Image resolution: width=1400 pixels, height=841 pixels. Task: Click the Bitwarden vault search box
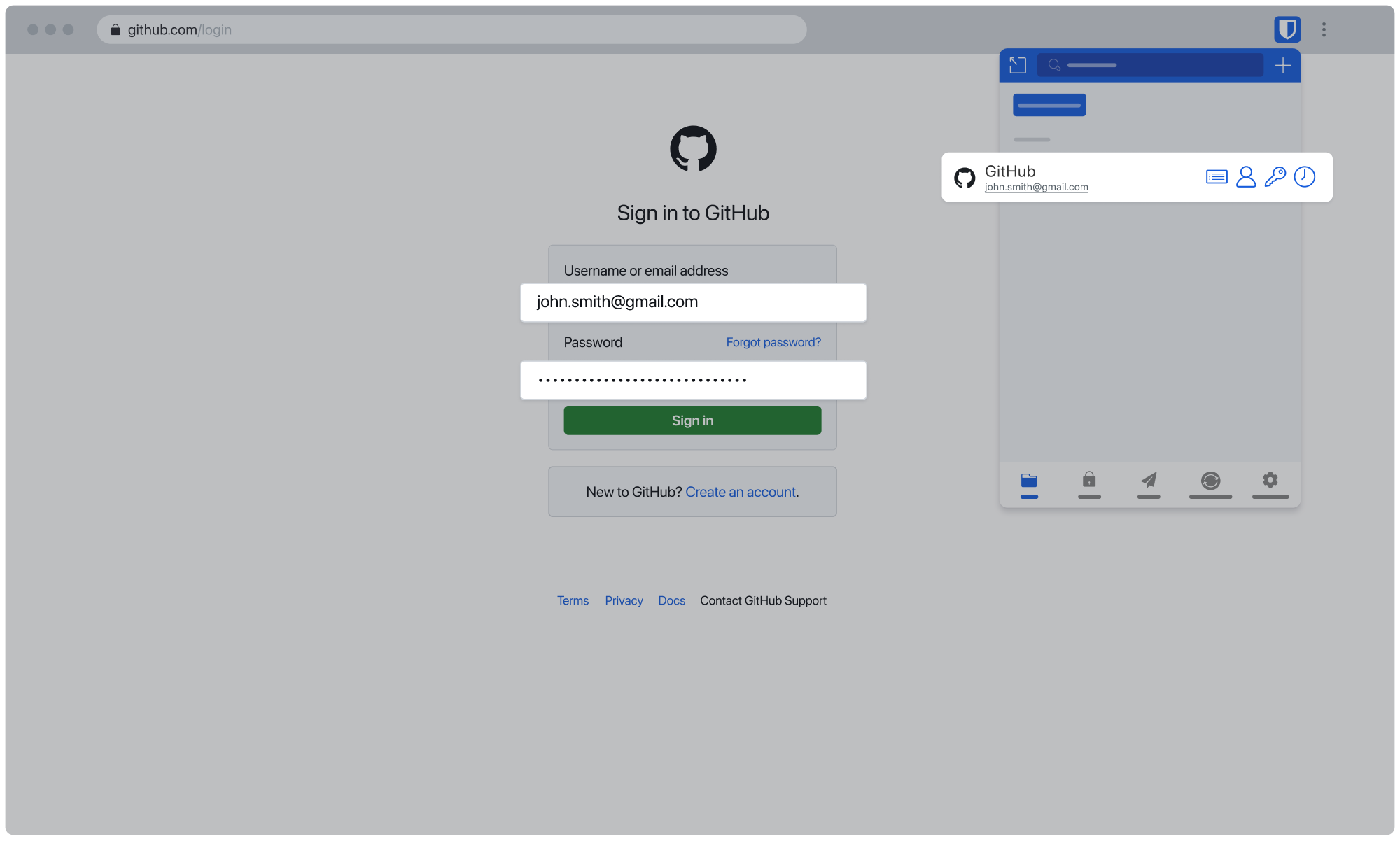[1150, 65]
